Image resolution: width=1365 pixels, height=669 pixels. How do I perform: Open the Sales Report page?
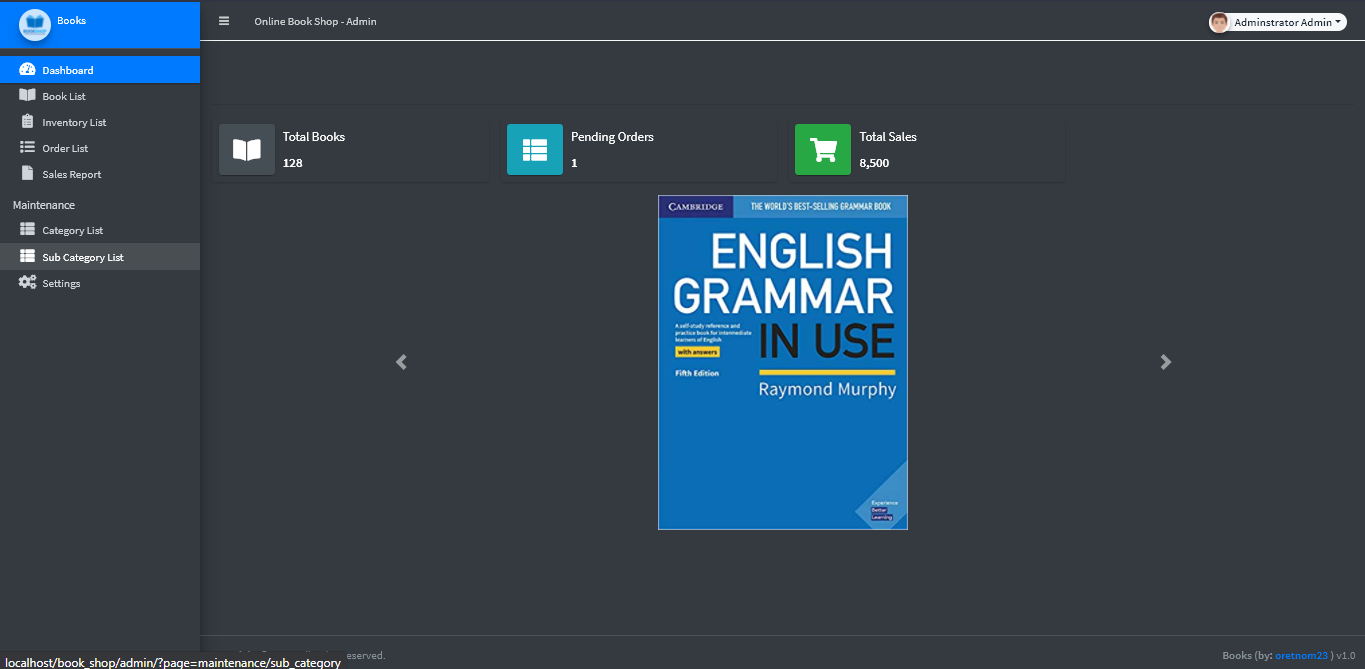pos(100,174)
